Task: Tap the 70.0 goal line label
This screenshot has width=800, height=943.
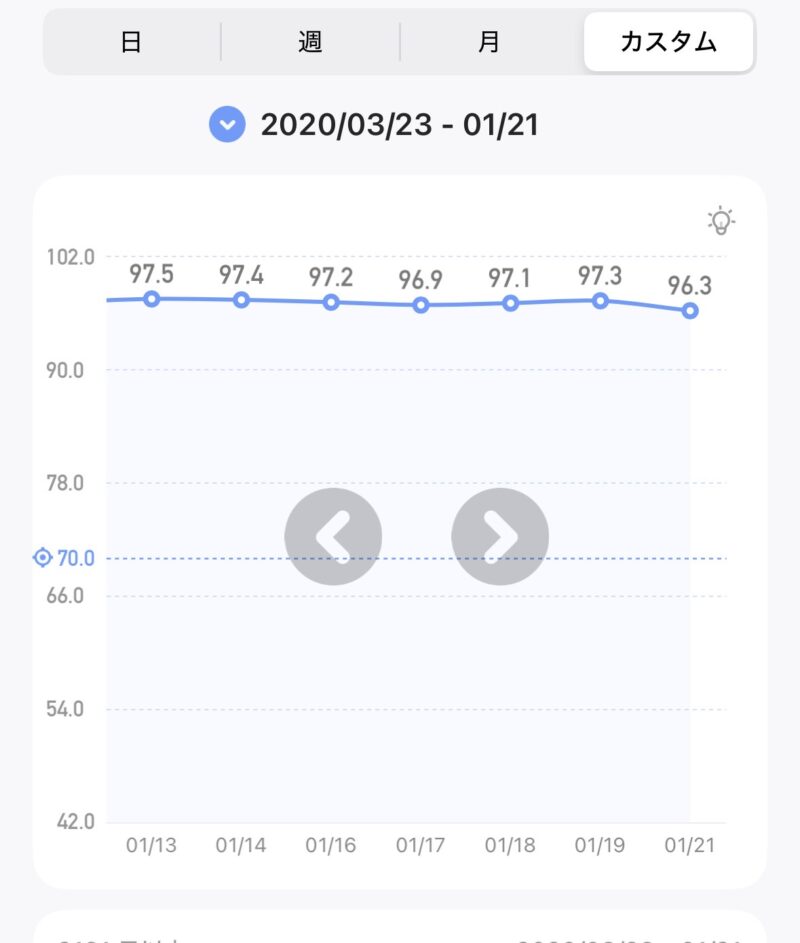Action: [76, 558]
